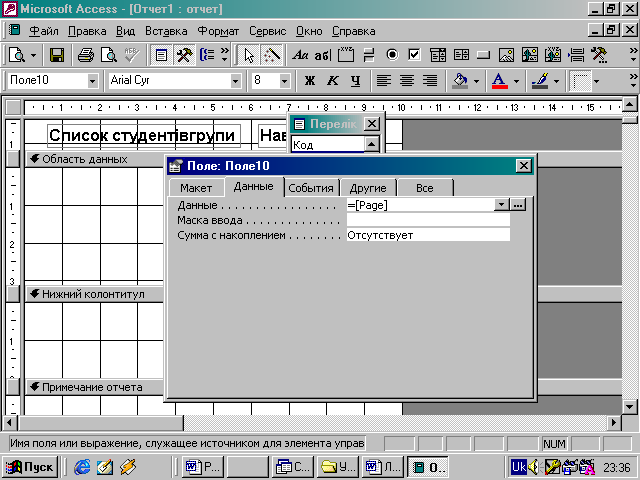The height and width of the screenshot is (480, 640).
Task: Save the report with floppy disk icon
Action: (56, 55)
